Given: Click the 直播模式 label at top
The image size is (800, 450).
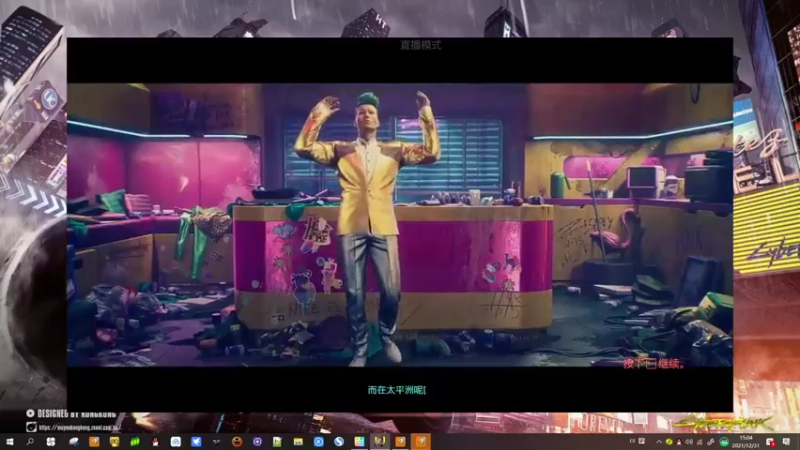Looking at the screenshot, I should [x=420, y=45].
